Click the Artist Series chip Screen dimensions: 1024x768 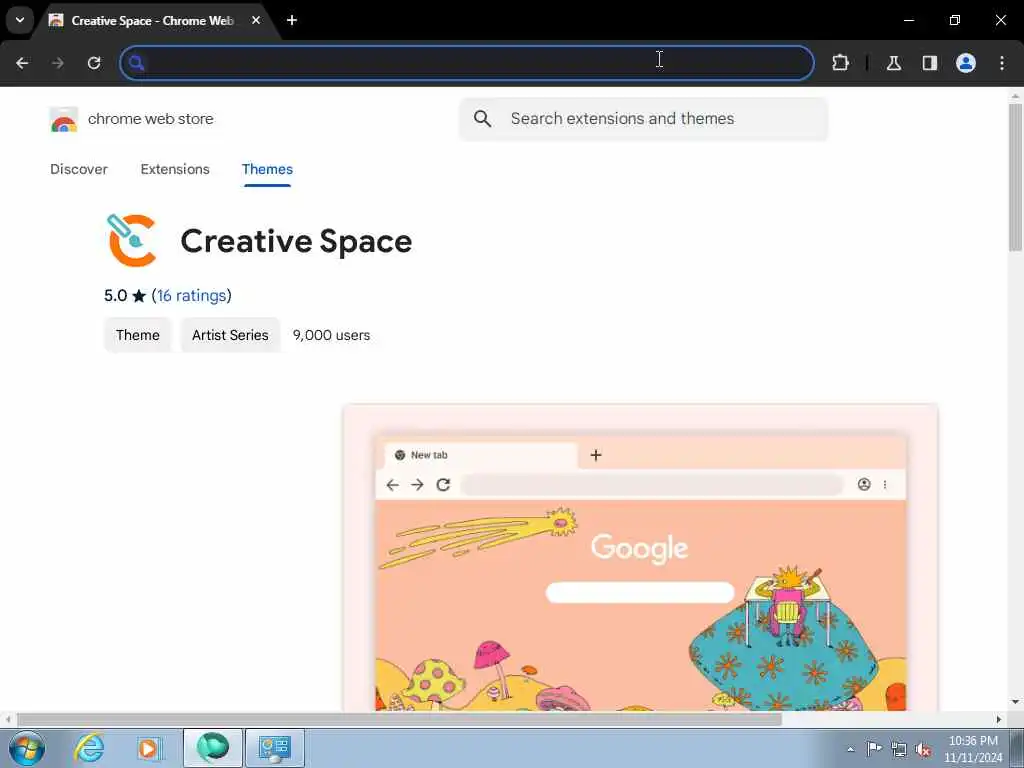[230, 335]
